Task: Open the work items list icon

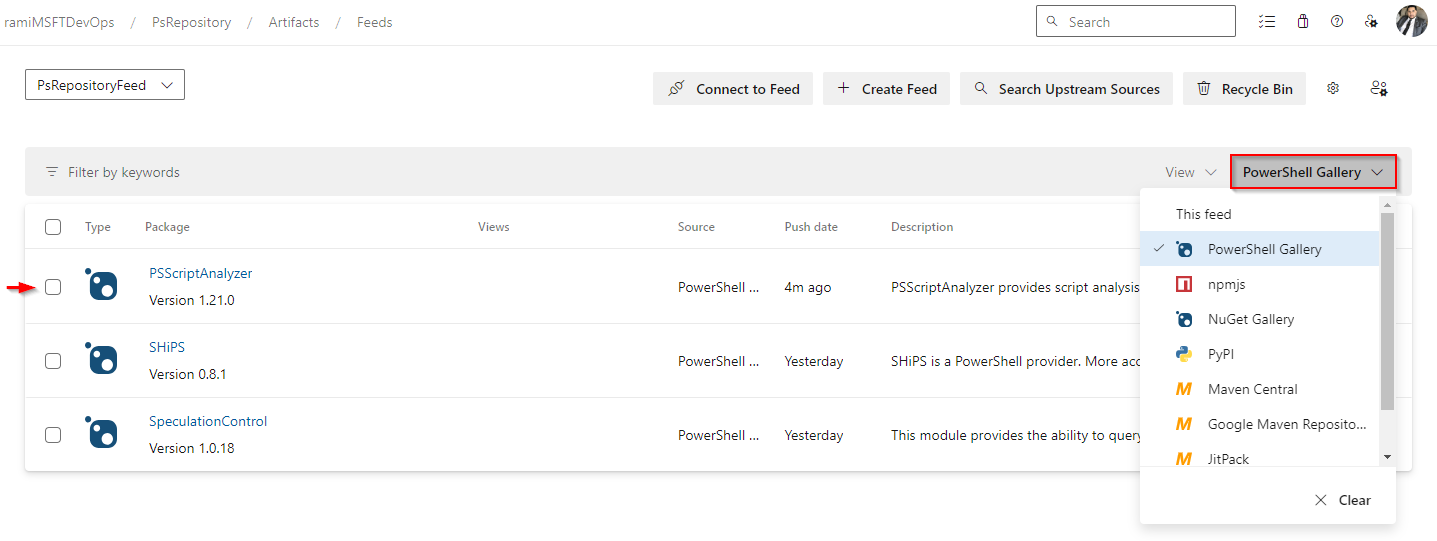Action: 1267,21
